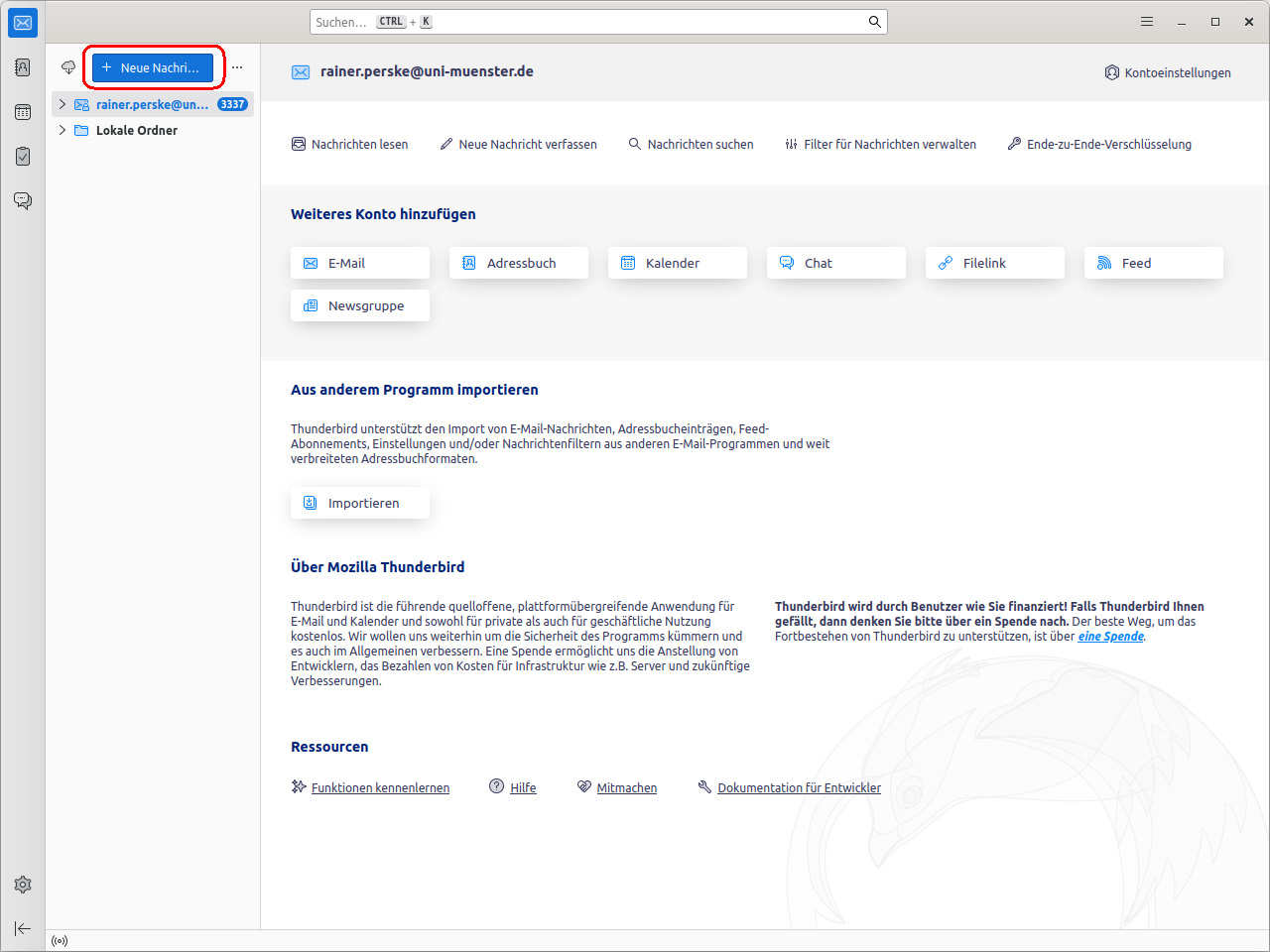Click the Neue Nachricht compose button
Screen dimensions: 1270x952
[x=153, y=67]
